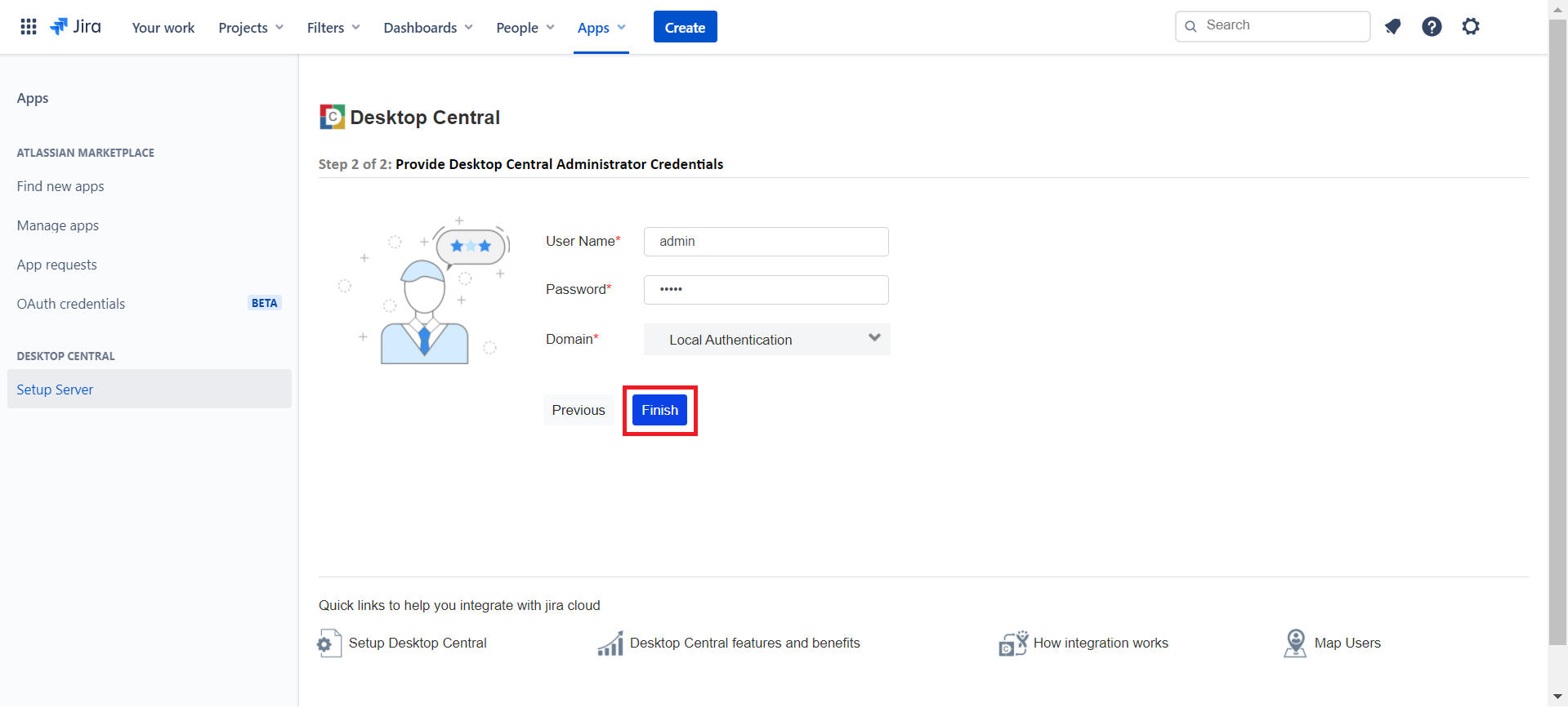Click the 'Quick links to help you integrate' text

point(459,605)
